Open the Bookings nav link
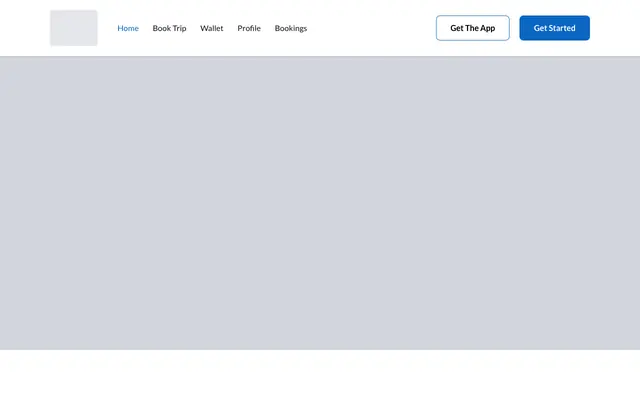 pos(291,28)
